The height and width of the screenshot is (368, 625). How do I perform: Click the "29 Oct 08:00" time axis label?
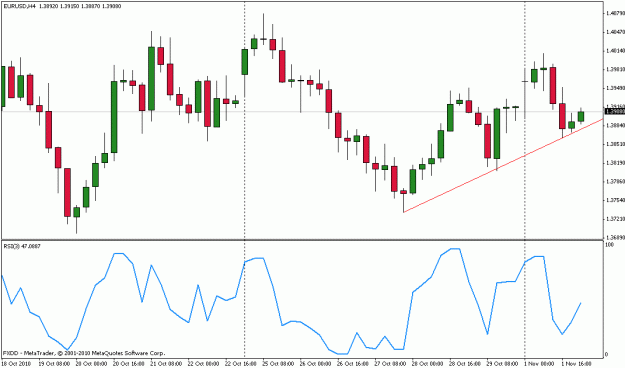[502, 364]
